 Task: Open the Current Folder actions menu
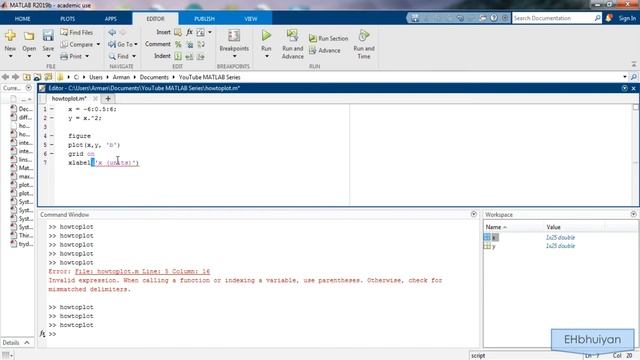tap(29, 88)
